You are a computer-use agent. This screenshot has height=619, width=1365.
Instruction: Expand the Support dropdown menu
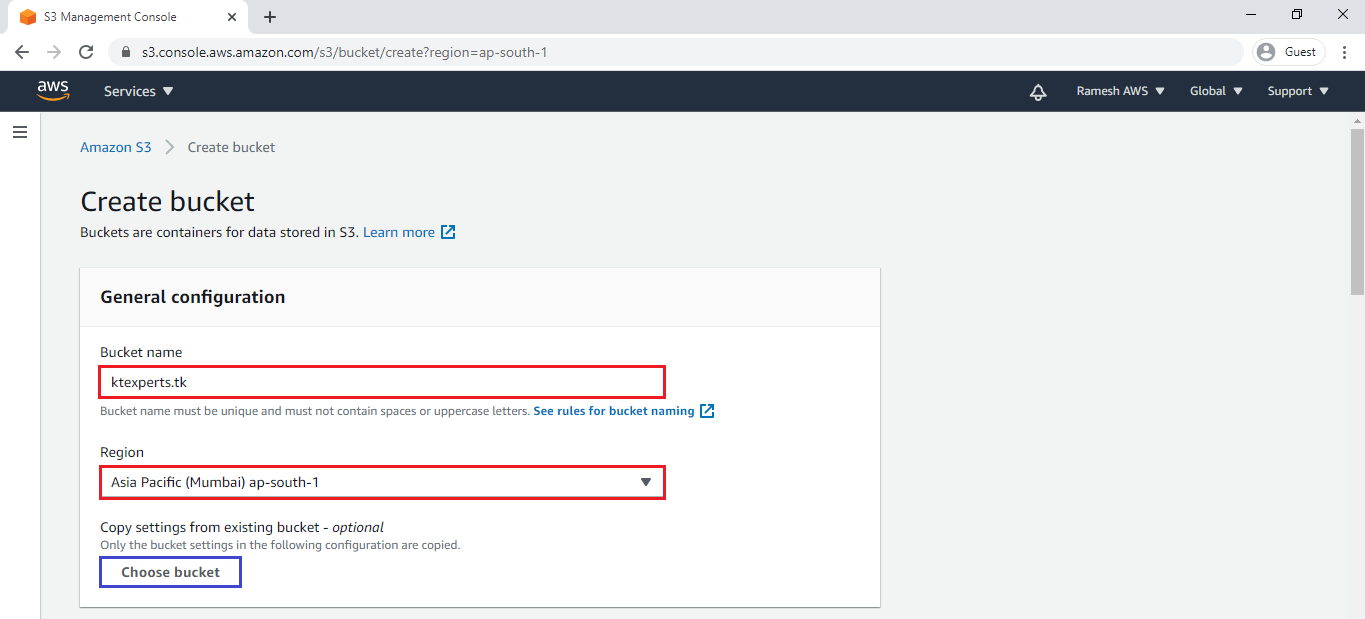(1298, 91)
